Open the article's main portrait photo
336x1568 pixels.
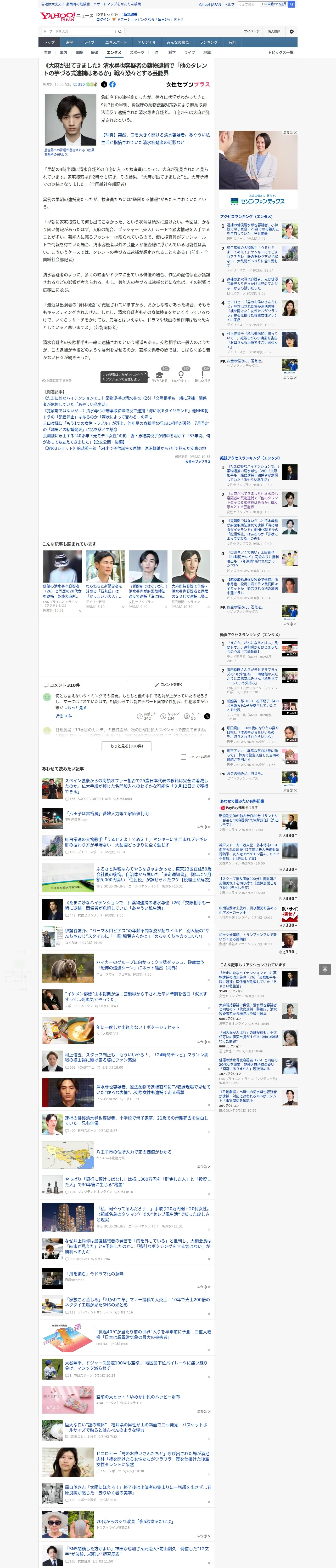(71, 120)
